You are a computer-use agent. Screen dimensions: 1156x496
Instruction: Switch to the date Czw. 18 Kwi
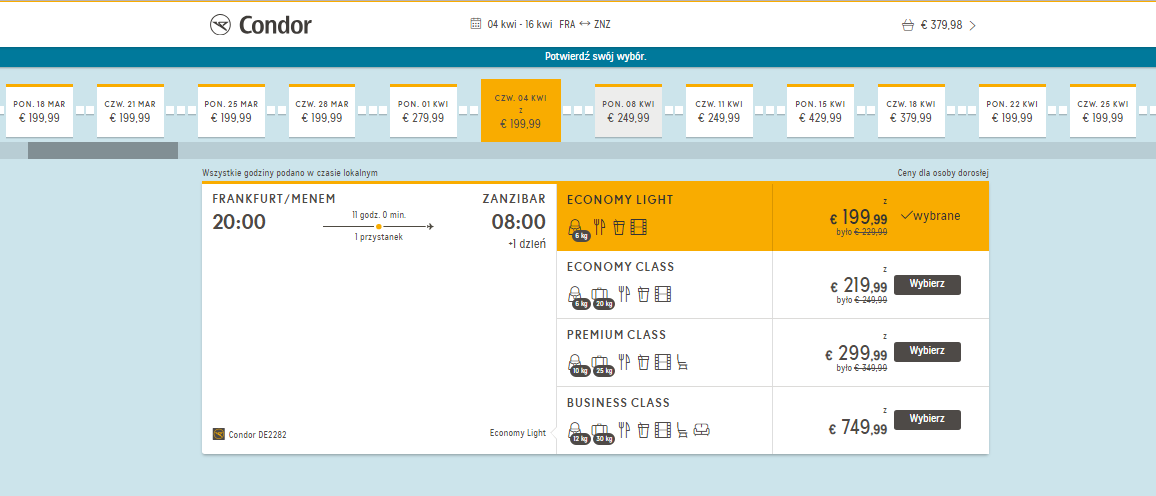[x=910, y=111]
